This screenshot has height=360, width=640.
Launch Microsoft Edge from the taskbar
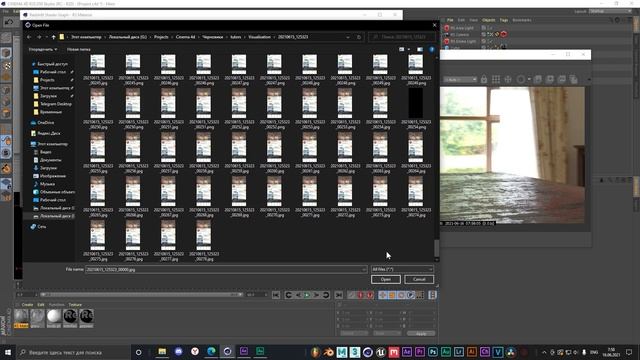211,352
